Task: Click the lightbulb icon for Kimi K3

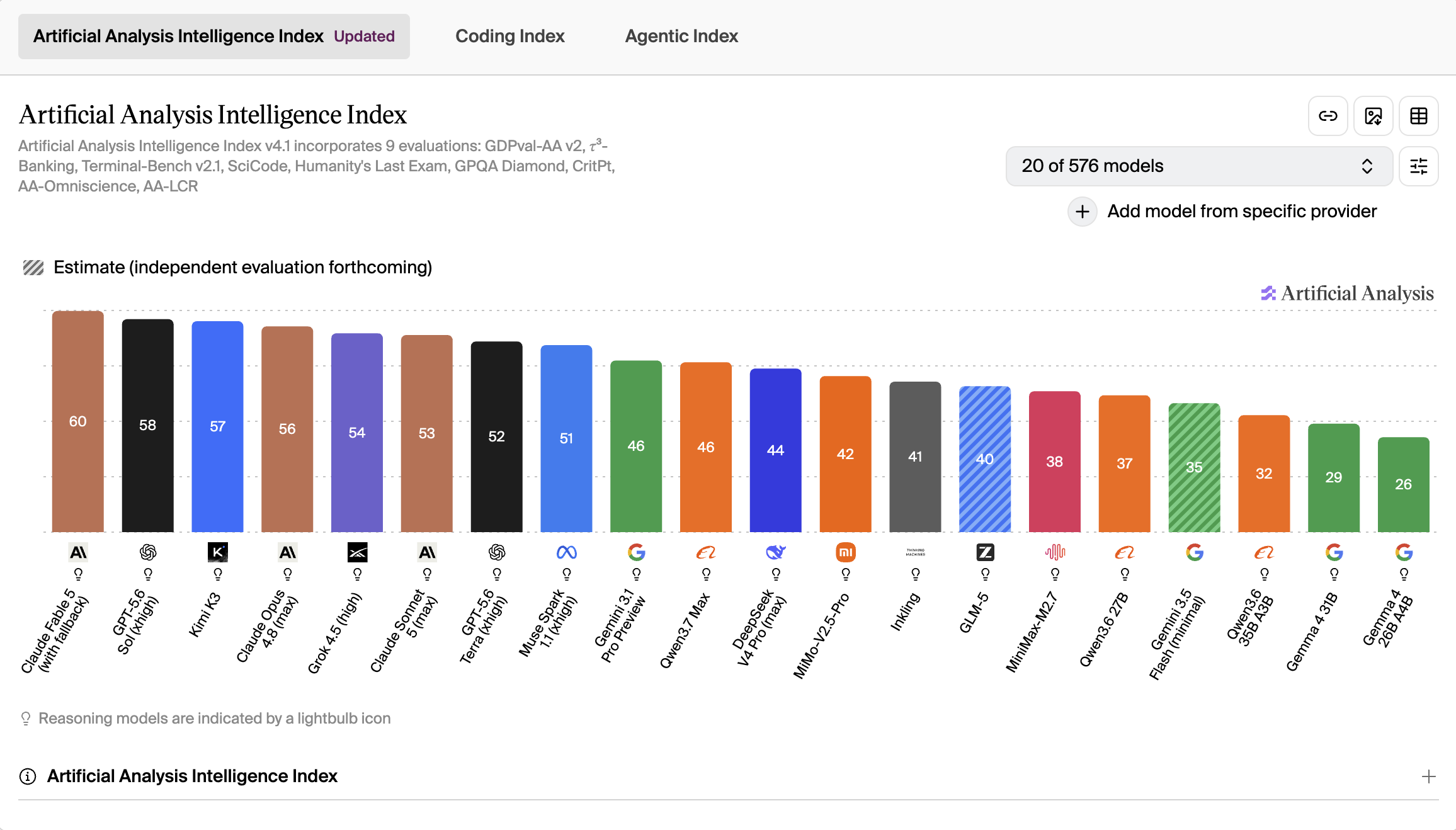Action: point(218,574)
